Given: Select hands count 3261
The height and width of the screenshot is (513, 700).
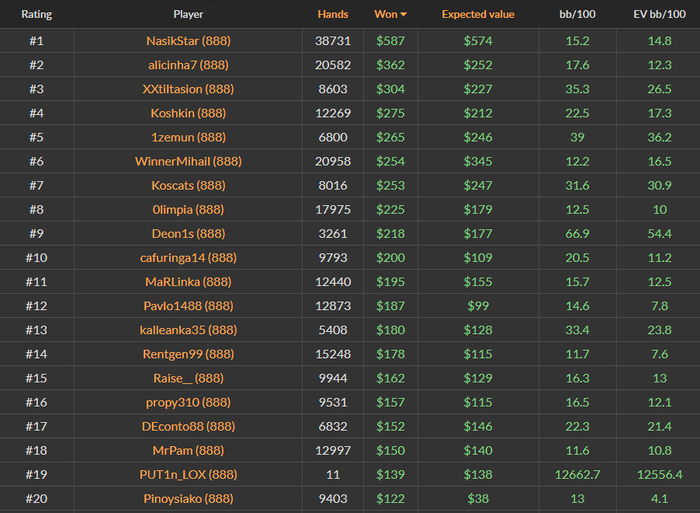Looking at the screenshot, I should pyautogui.click(x=333, y=234).
